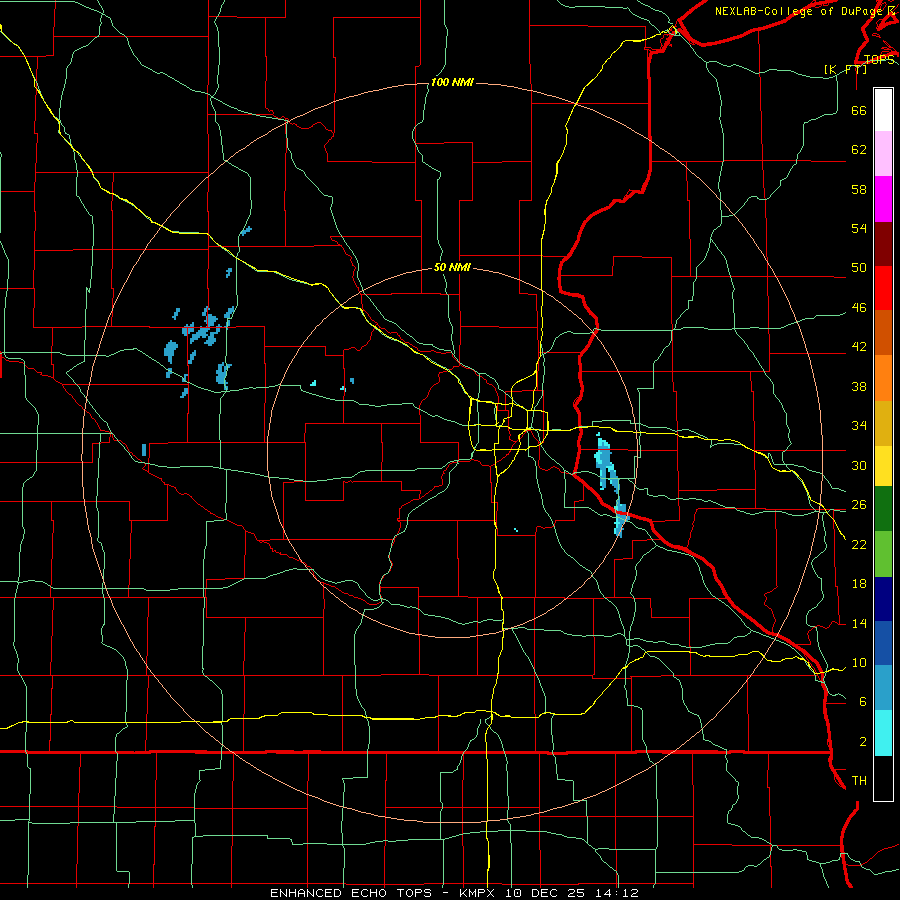
Task: Click the elongated cyan echo east of the metro
Action: click(x=611, y=485)
